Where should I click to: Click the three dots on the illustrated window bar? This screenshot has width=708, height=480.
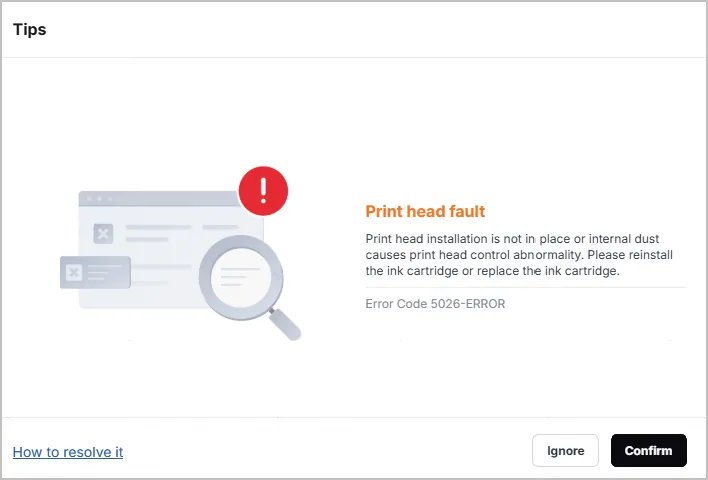(x=99, y=199)
